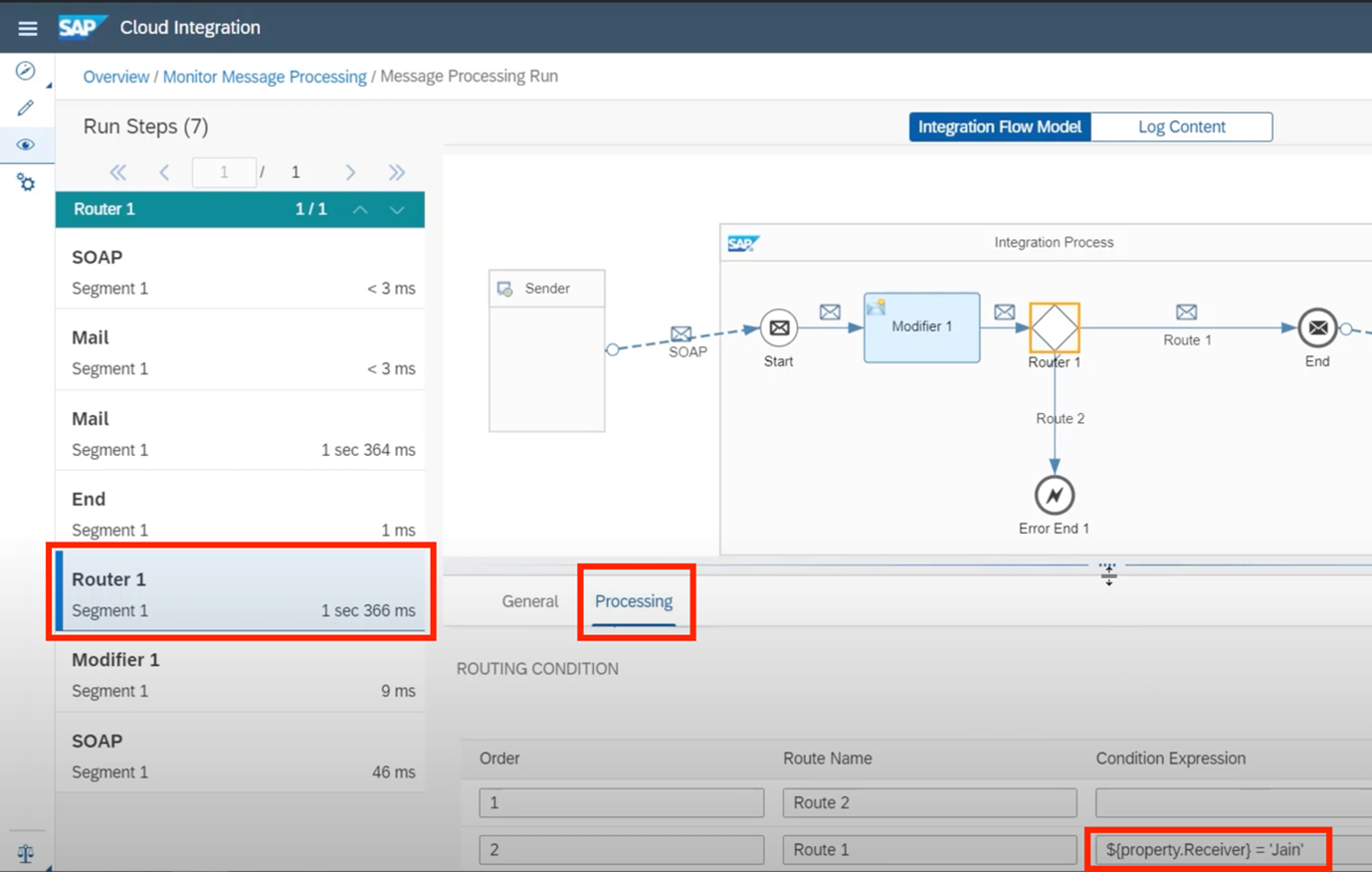Click the SAP logo in header

(x=82, y=27)
